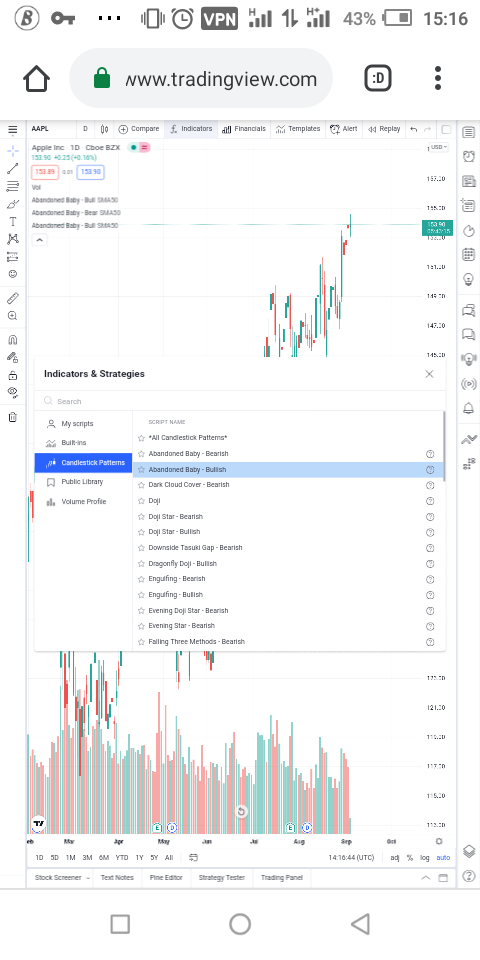Click the indicator Search field
Screen dimensions: 480x960
[x=240, y=402]
